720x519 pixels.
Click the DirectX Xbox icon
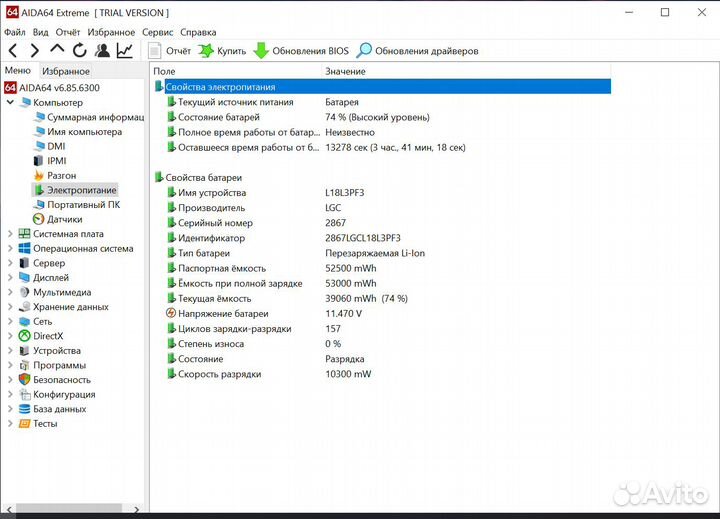[x=24, y=336]
